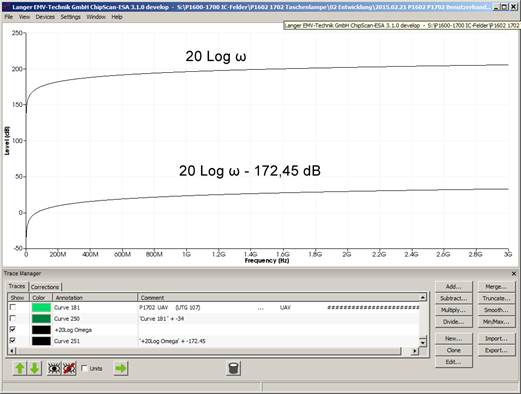Move selected trace down with green arrow

[35, 368]
